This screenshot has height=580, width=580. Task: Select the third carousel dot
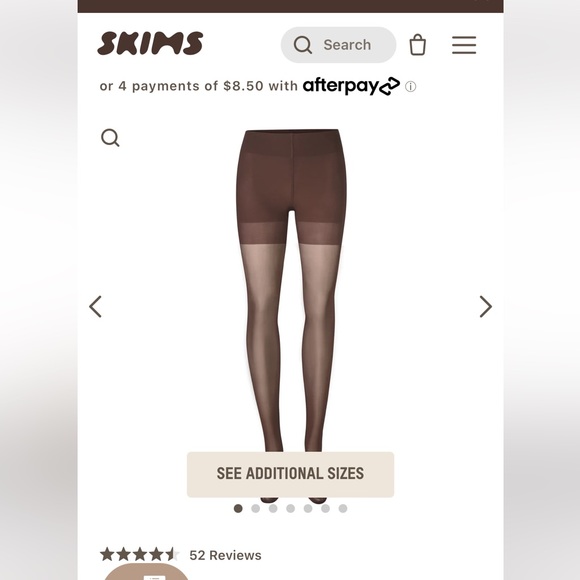pos(273,509)
